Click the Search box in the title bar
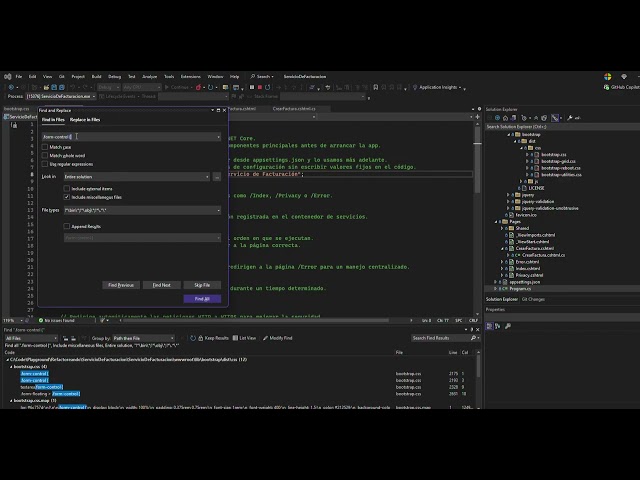The width and height of the screenshot is (640, 480). [x=262, y=77]
